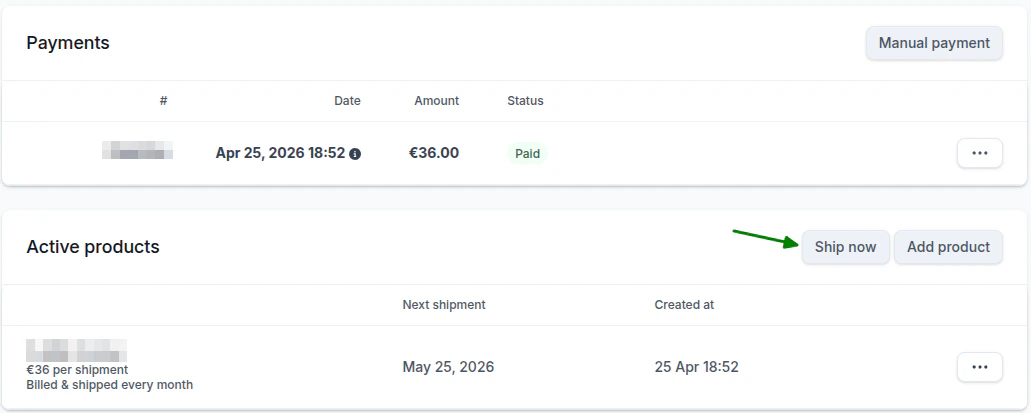Screen dimensions: 1031x413
Task: Click the Manual payment button
Action: (x=934, y=43)
